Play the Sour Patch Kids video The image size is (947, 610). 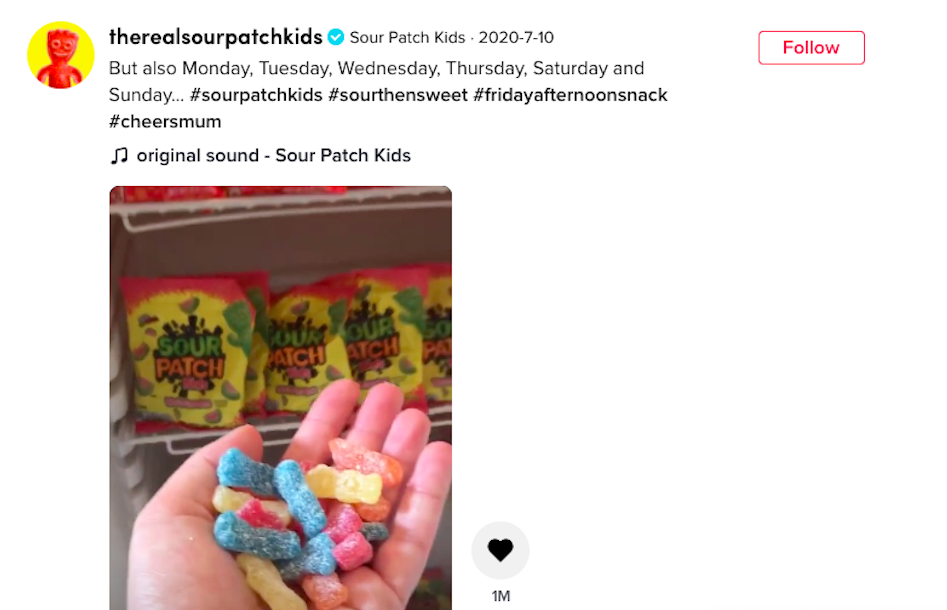(281, 398)
